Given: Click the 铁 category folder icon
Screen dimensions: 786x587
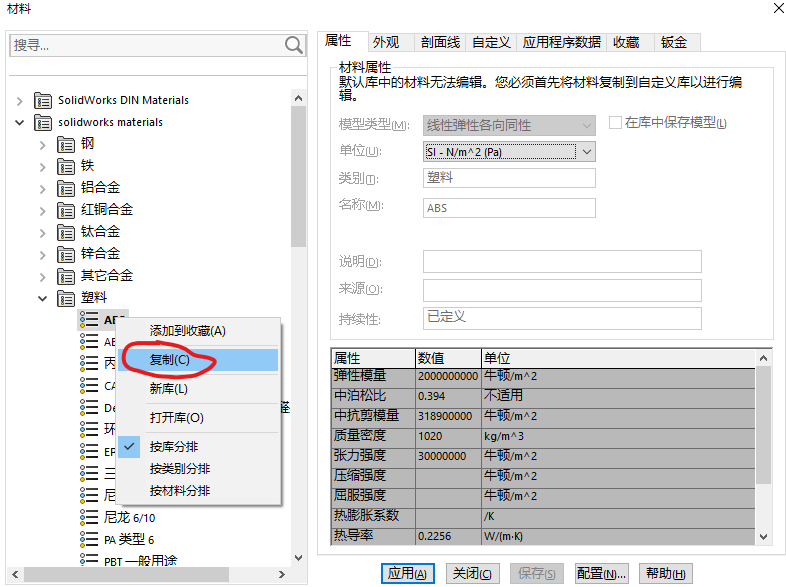Looking at the screenshot, I should [66, 167].
